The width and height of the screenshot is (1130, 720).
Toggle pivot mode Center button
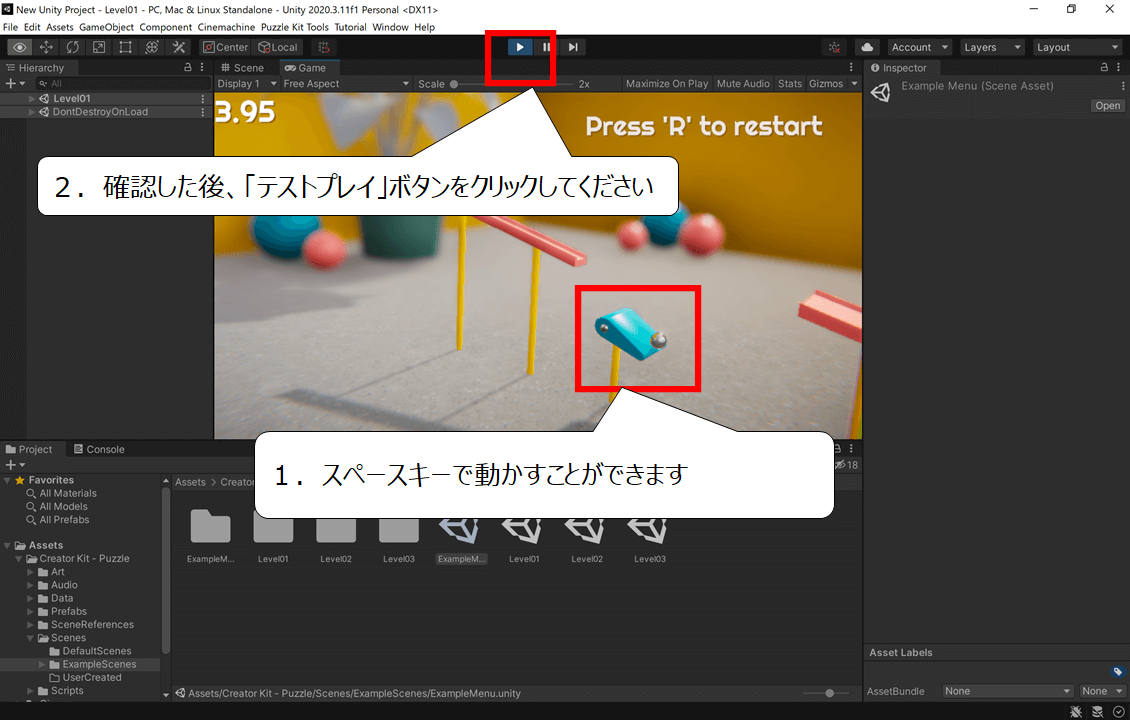pyautogui.click(x=226, y=48)
